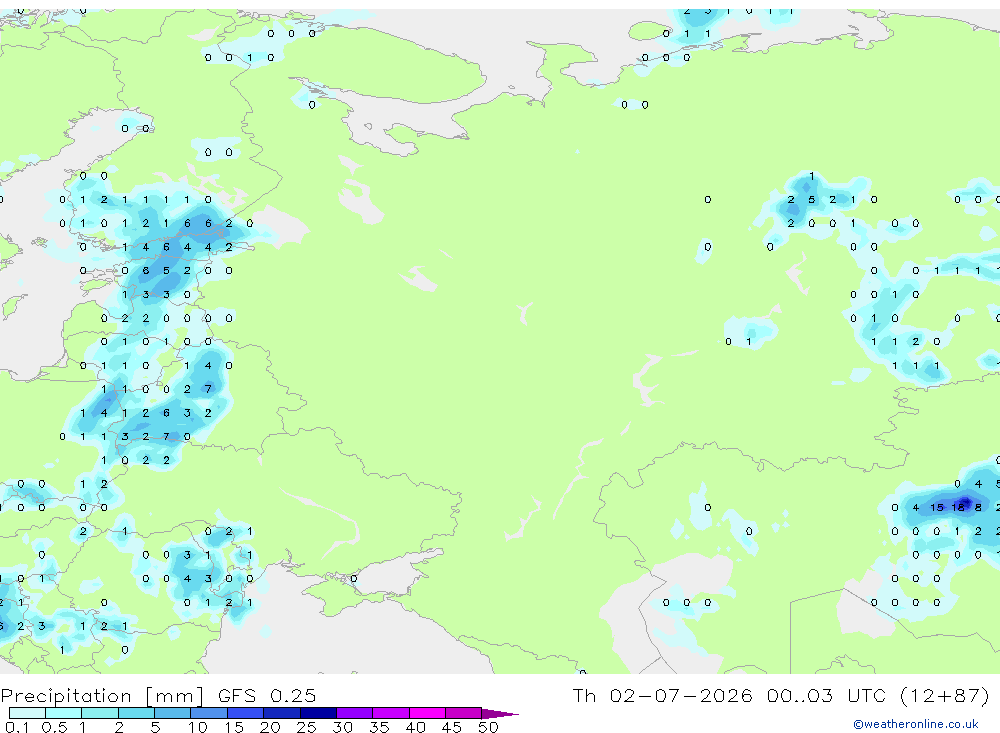Click the legend scale label '50'
The width and height of the screenshot is (1000, 733).
pos(488,727)
